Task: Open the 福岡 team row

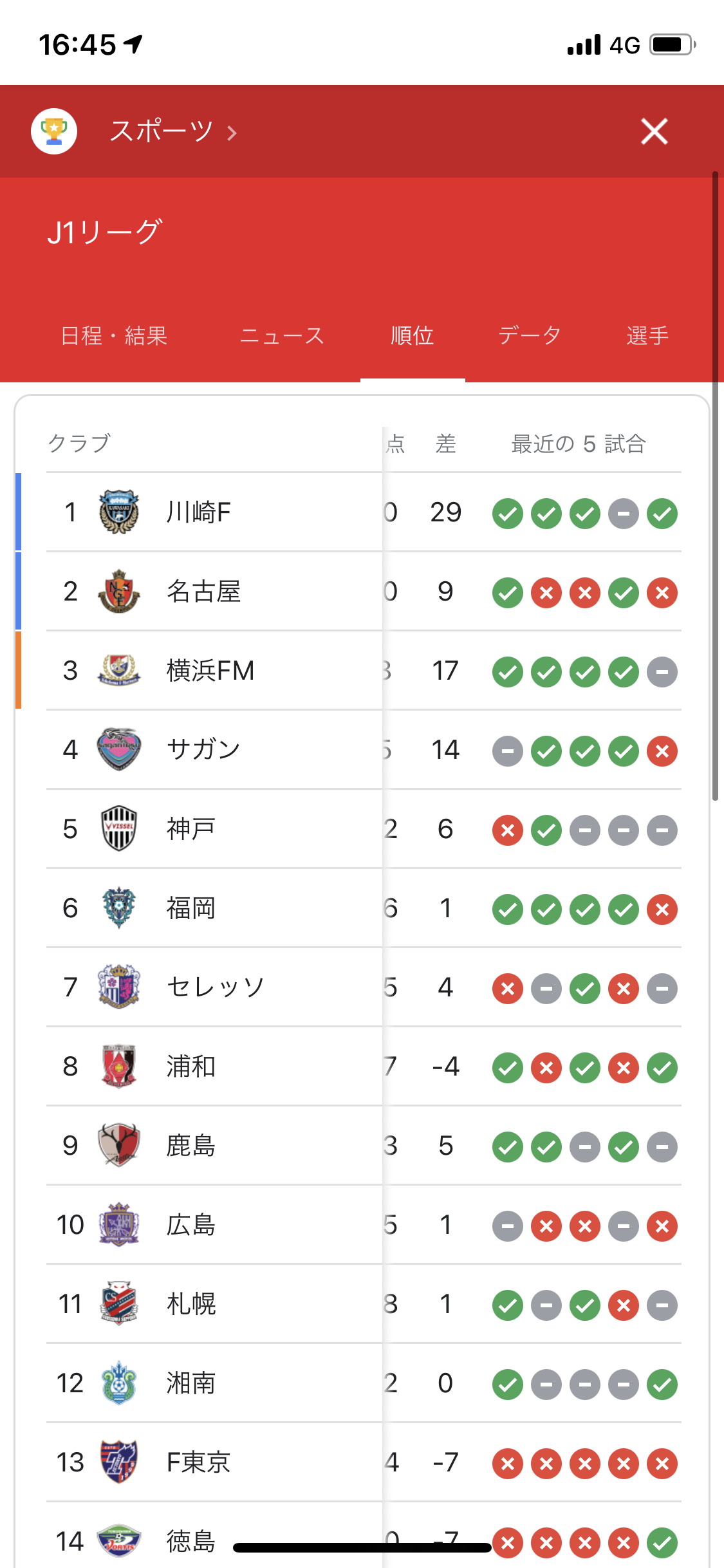Action: coord(191,908)
